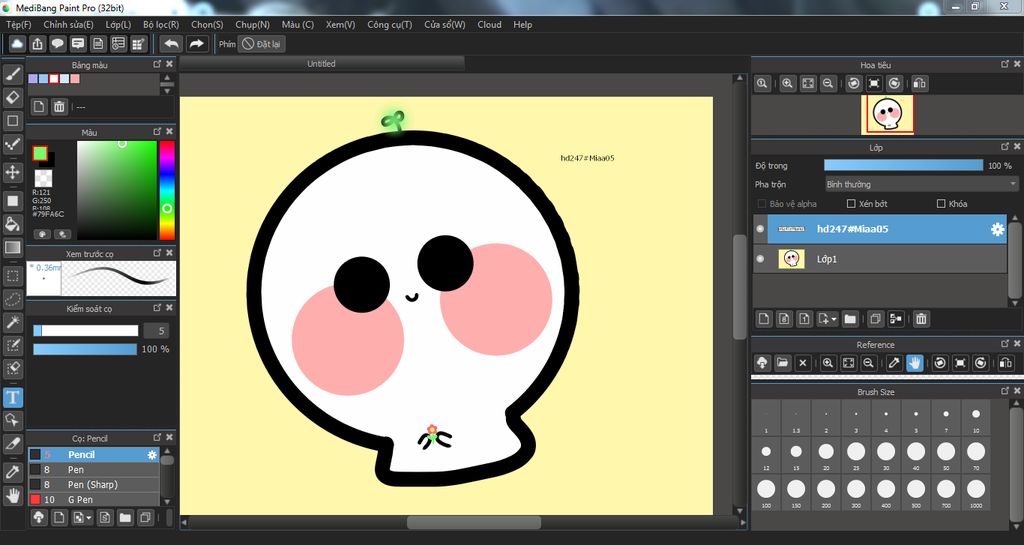Add a new layer folder in Lớp panel
This screenshot has height=545, width=1024.
pos(850,319)
